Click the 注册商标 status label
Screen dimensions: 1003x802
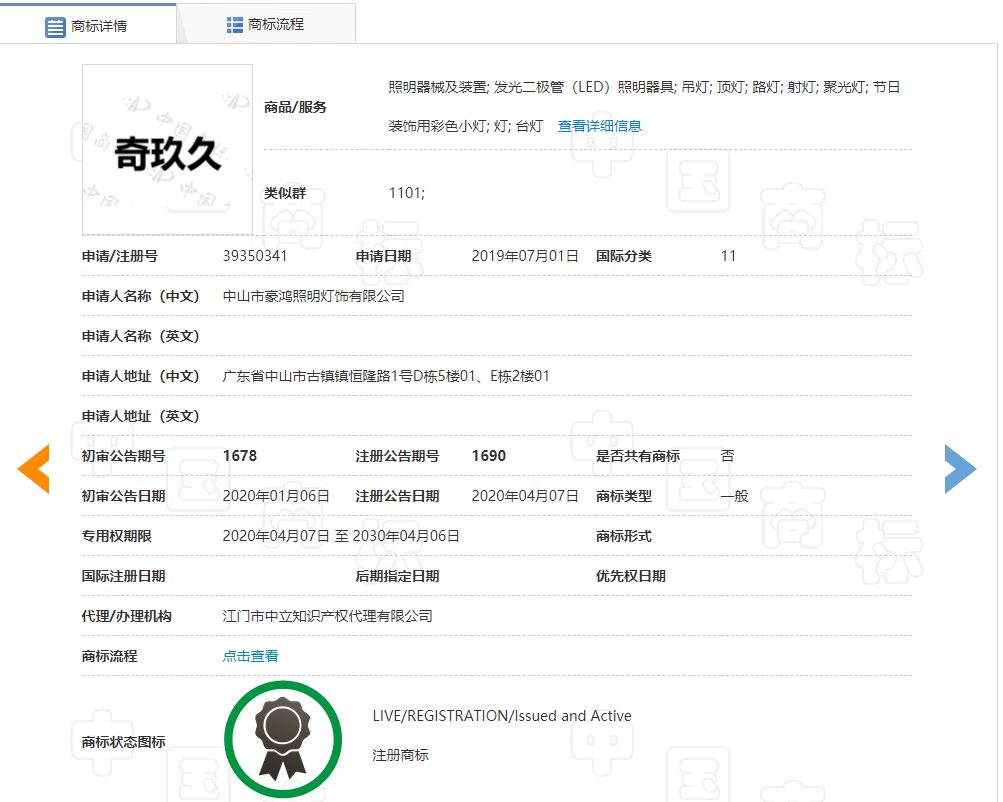pos(400,755)
